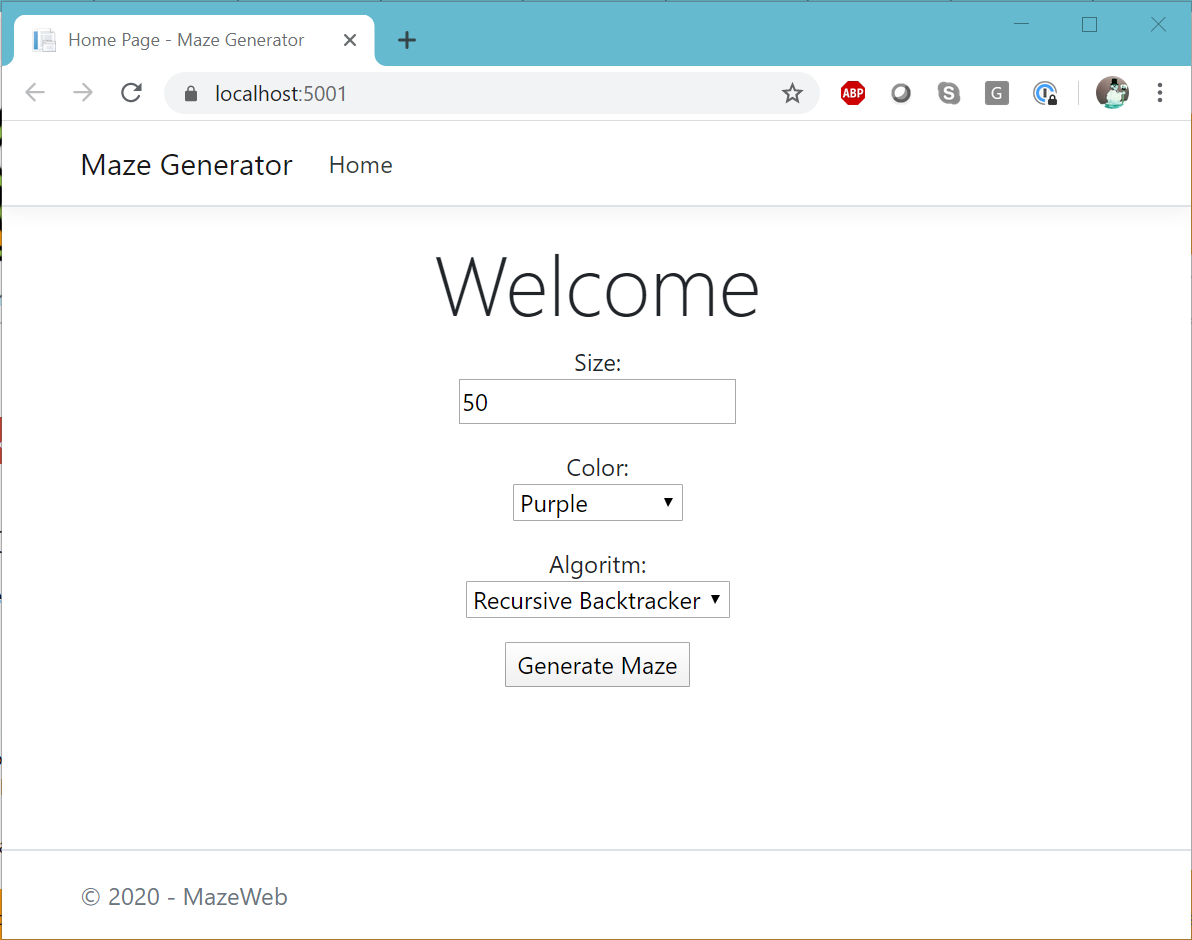Open the Skype browser extension
Viewport: 1192px width, 940px height.
coord(948,92)
